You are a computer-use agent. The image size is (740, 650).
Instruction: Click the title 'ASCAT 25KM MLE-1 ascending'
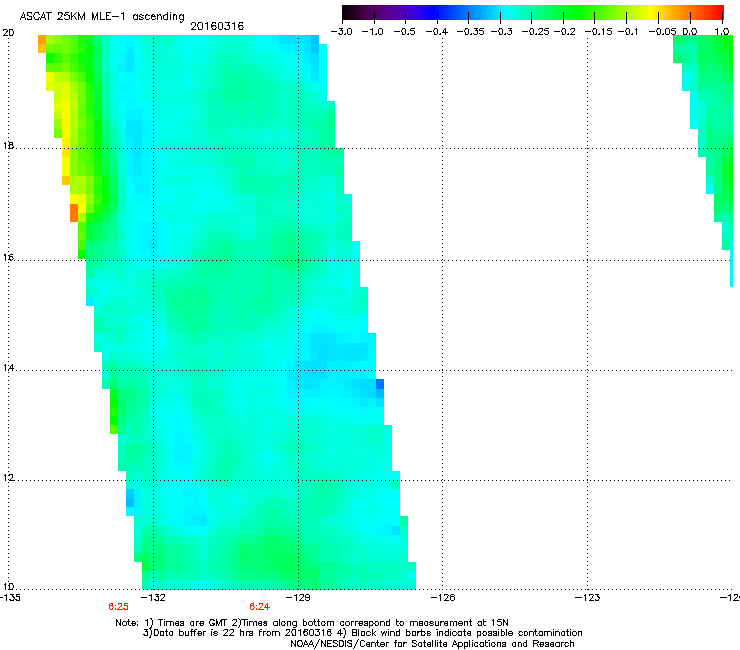[x=102, y=16]
